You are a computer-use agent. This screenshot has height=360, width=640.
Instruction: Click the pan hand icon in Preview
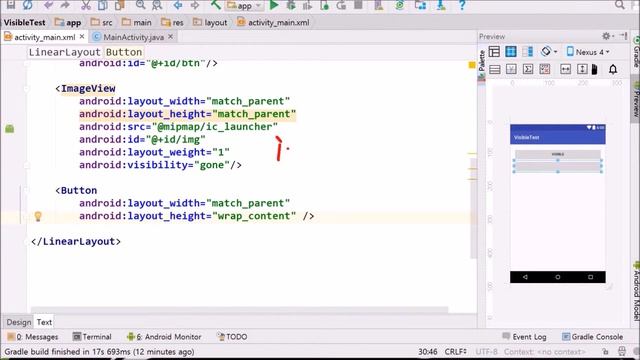point(595,69)
